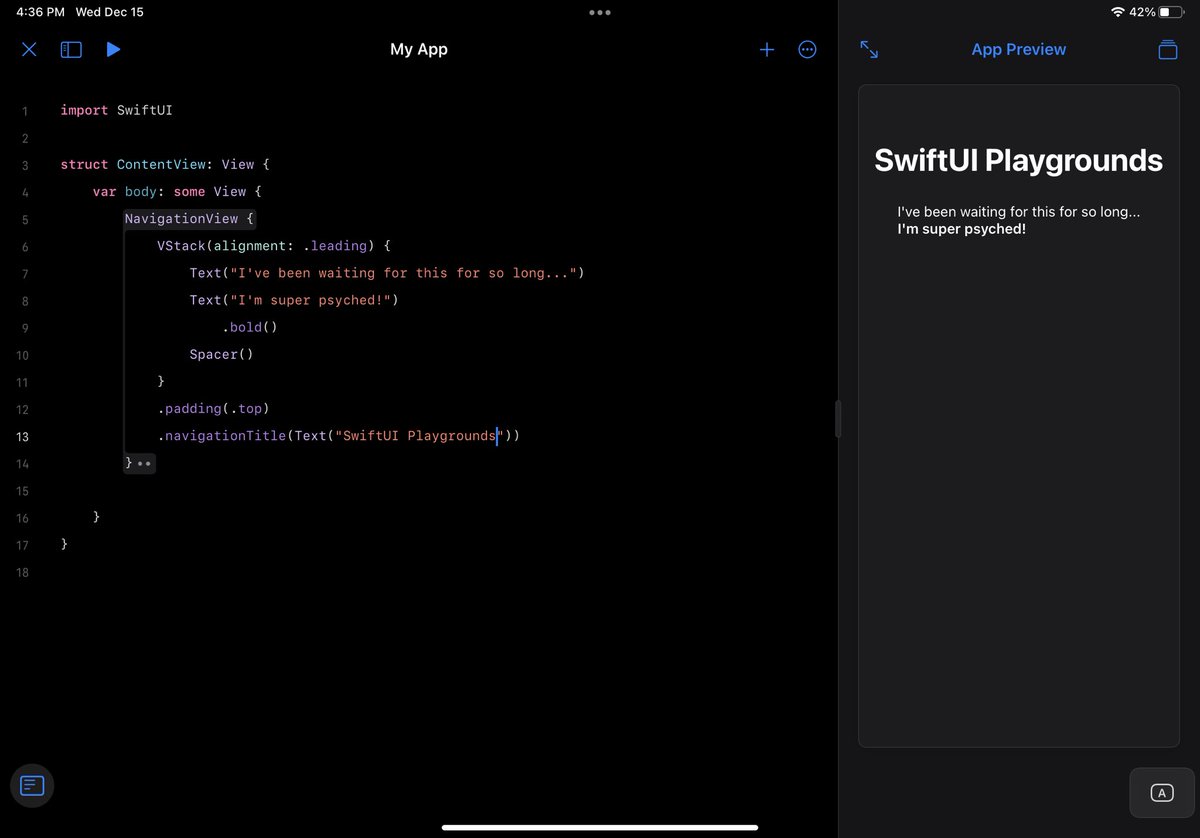Add new code with the plus button
This screenshot has width=1200, height=838.
(766, 49)
